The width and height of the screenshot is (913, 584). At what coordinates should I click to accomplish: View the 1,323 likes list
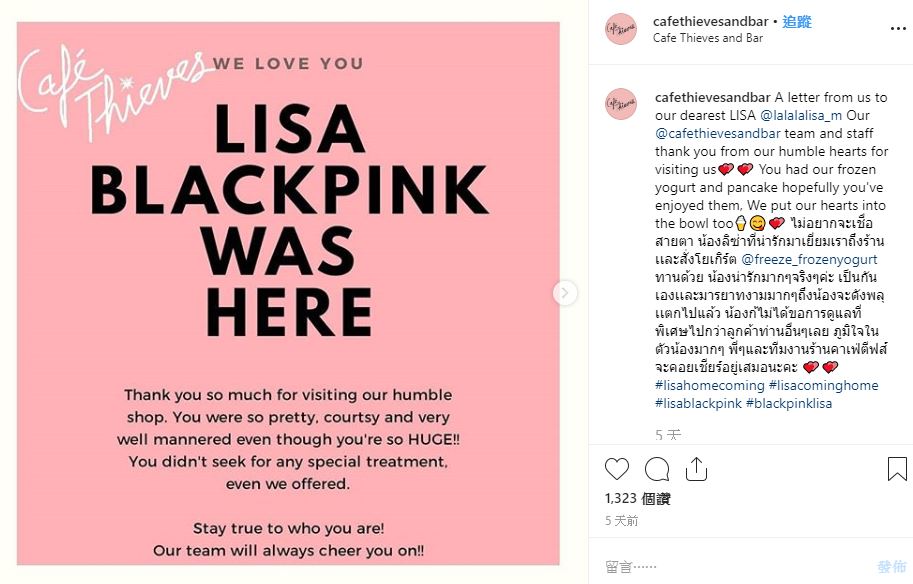(x=637, y=498)
